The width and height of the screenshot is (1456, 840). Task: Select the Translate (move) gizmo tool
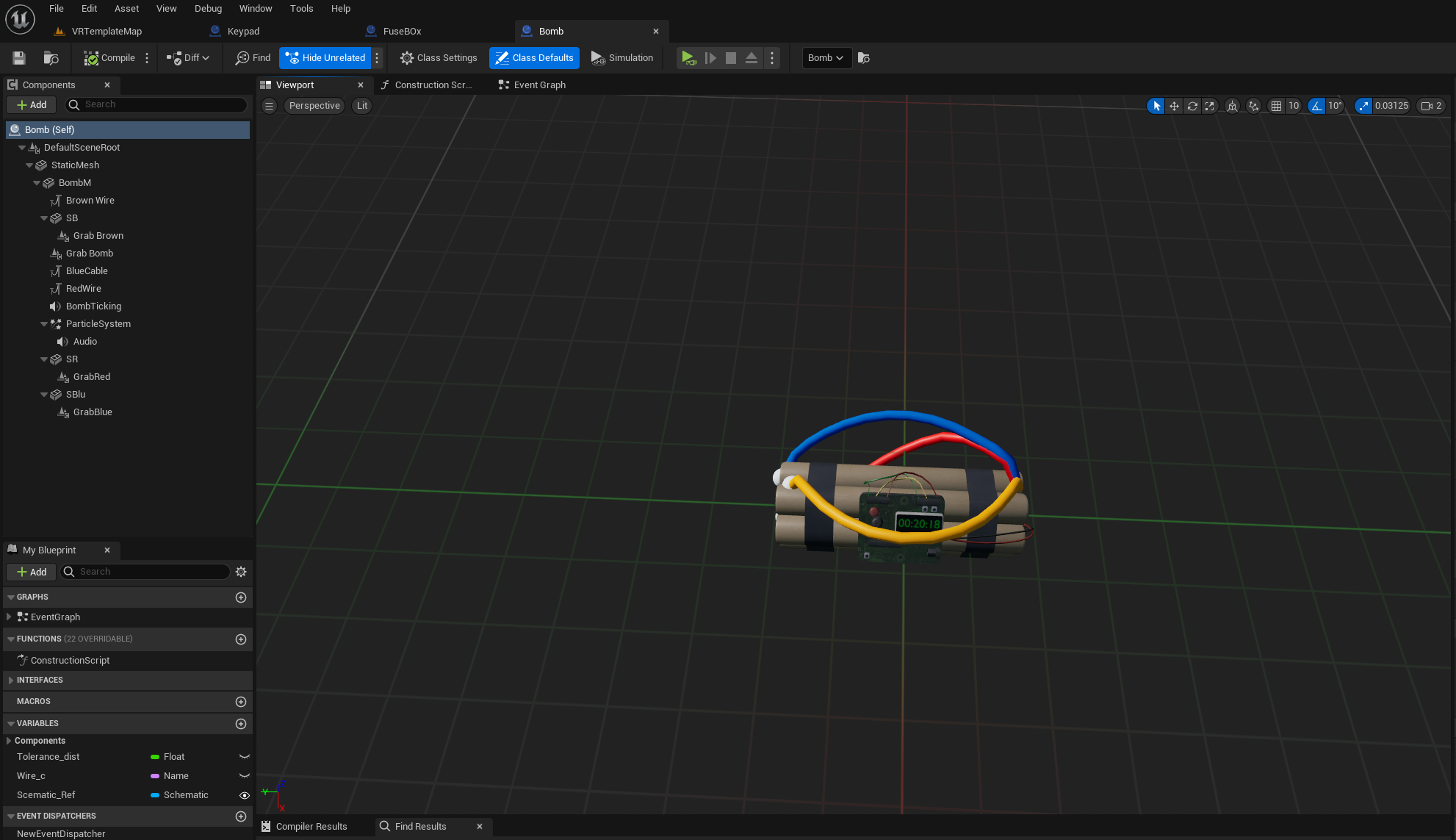pos(1175,106)
